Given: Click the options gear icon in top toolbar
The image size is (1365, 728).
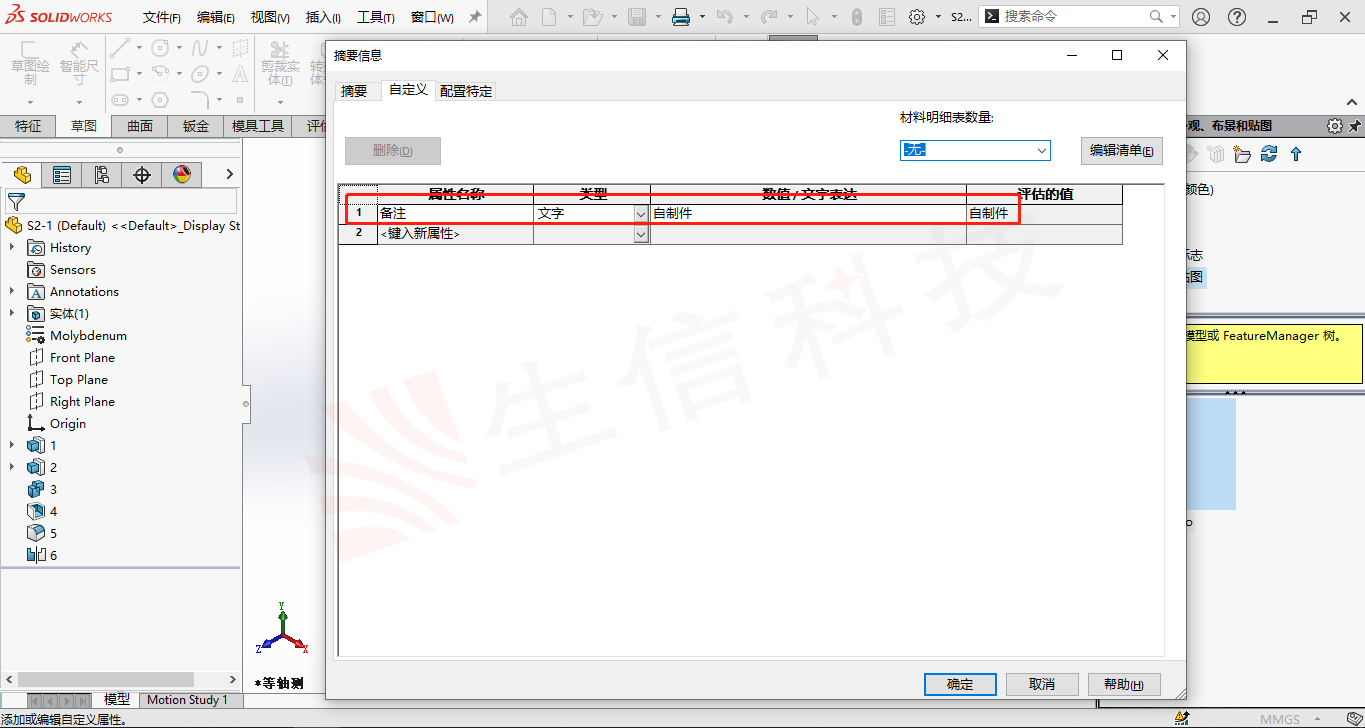Looking at the screenshot, I should pos(916,17).
